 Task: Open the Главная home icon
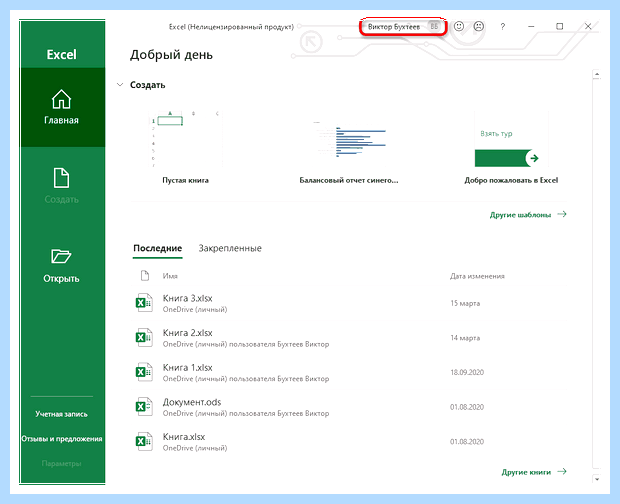coord(61,99)
